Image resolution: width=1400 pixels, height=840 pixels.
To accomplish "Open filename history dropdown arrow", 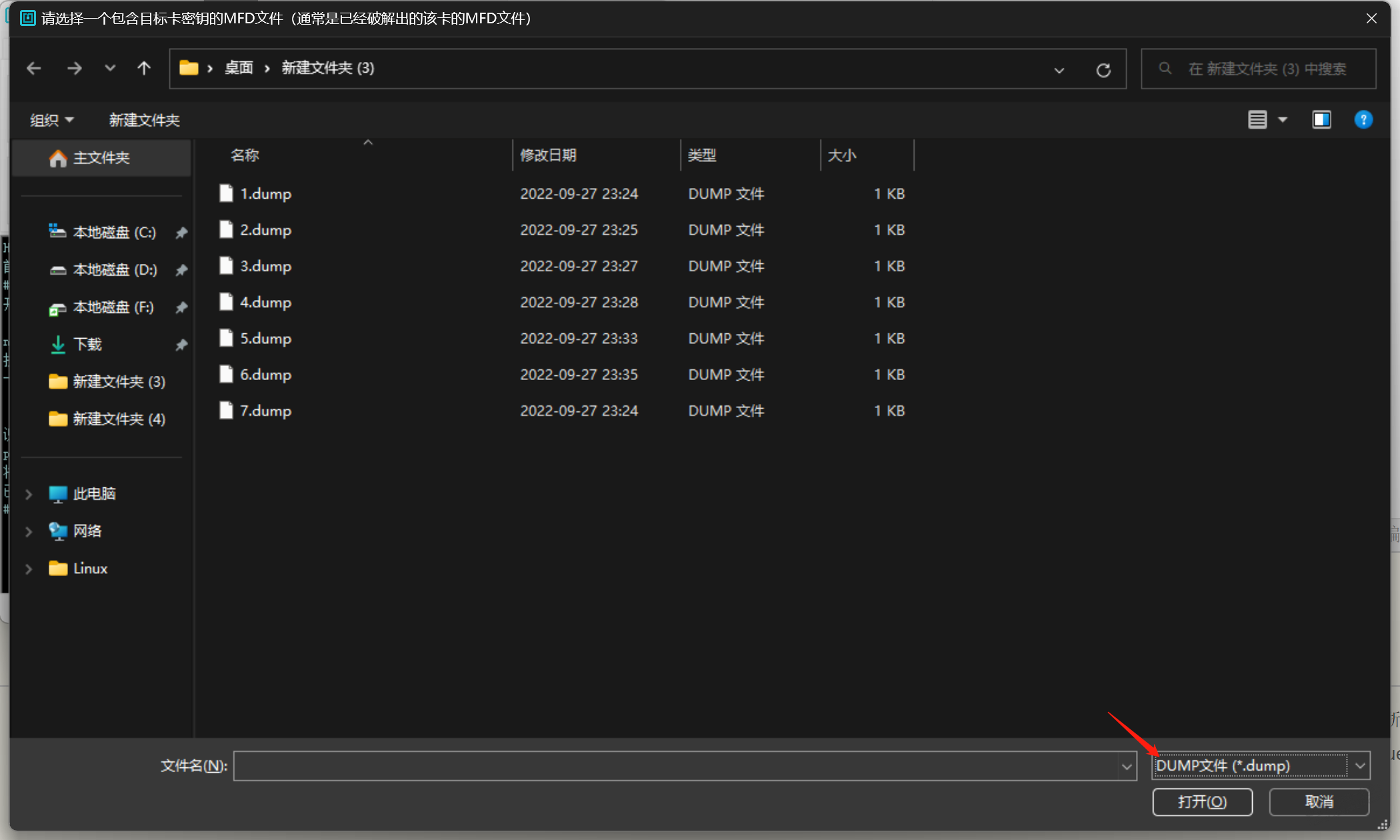I will [1127, 766].
